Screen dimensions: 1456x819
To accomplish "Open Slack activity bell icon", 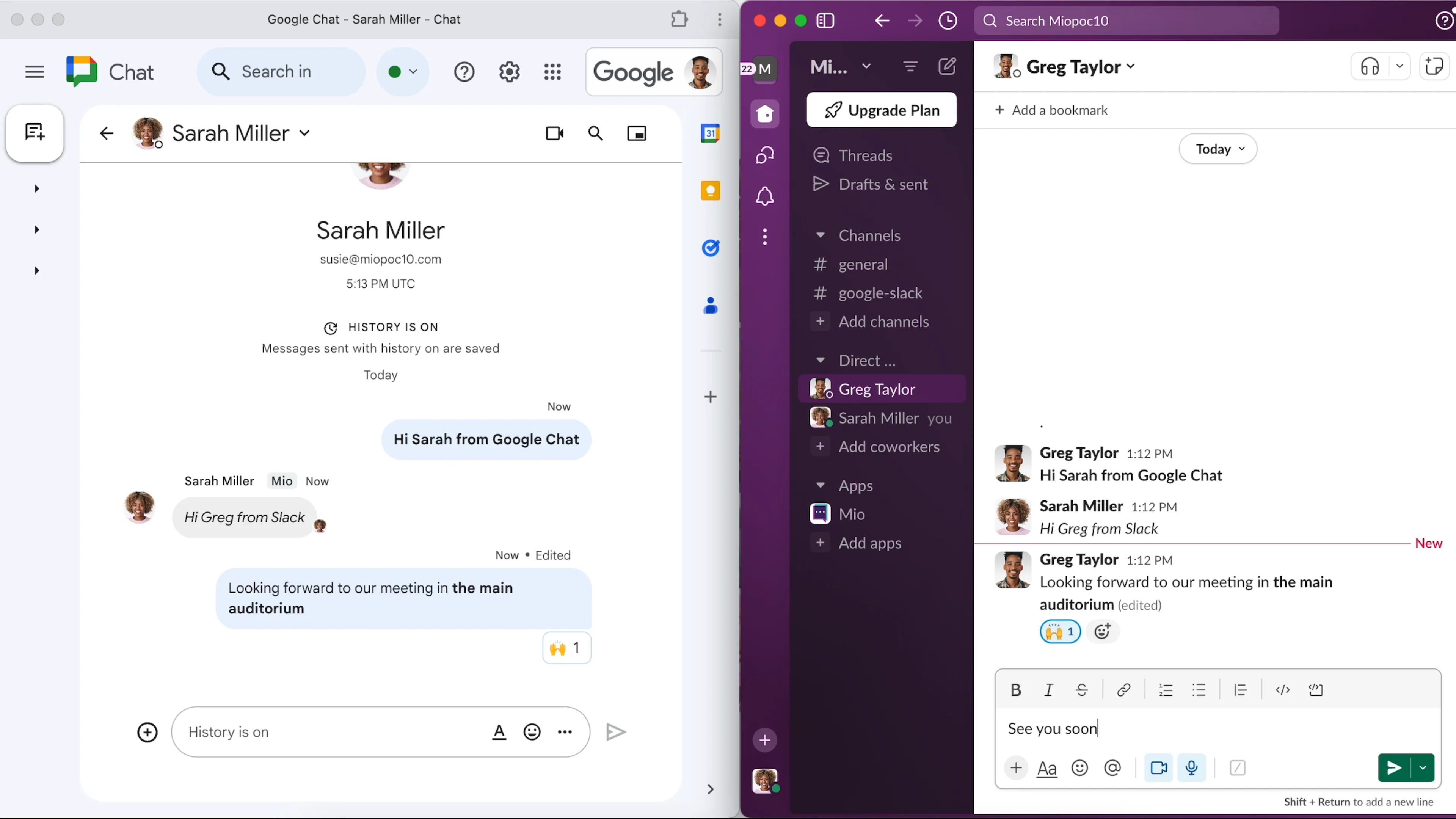I will point(765,196).
